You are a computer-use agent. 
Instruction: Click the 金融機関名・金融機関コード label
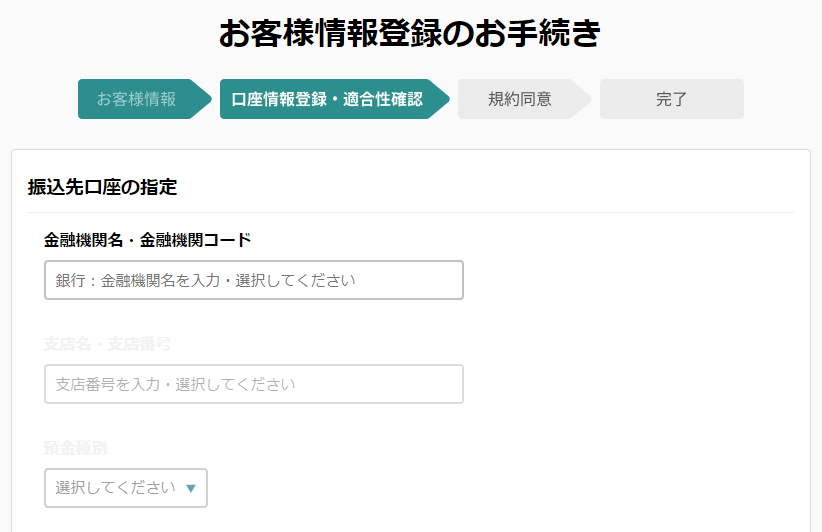pos(148,240)
